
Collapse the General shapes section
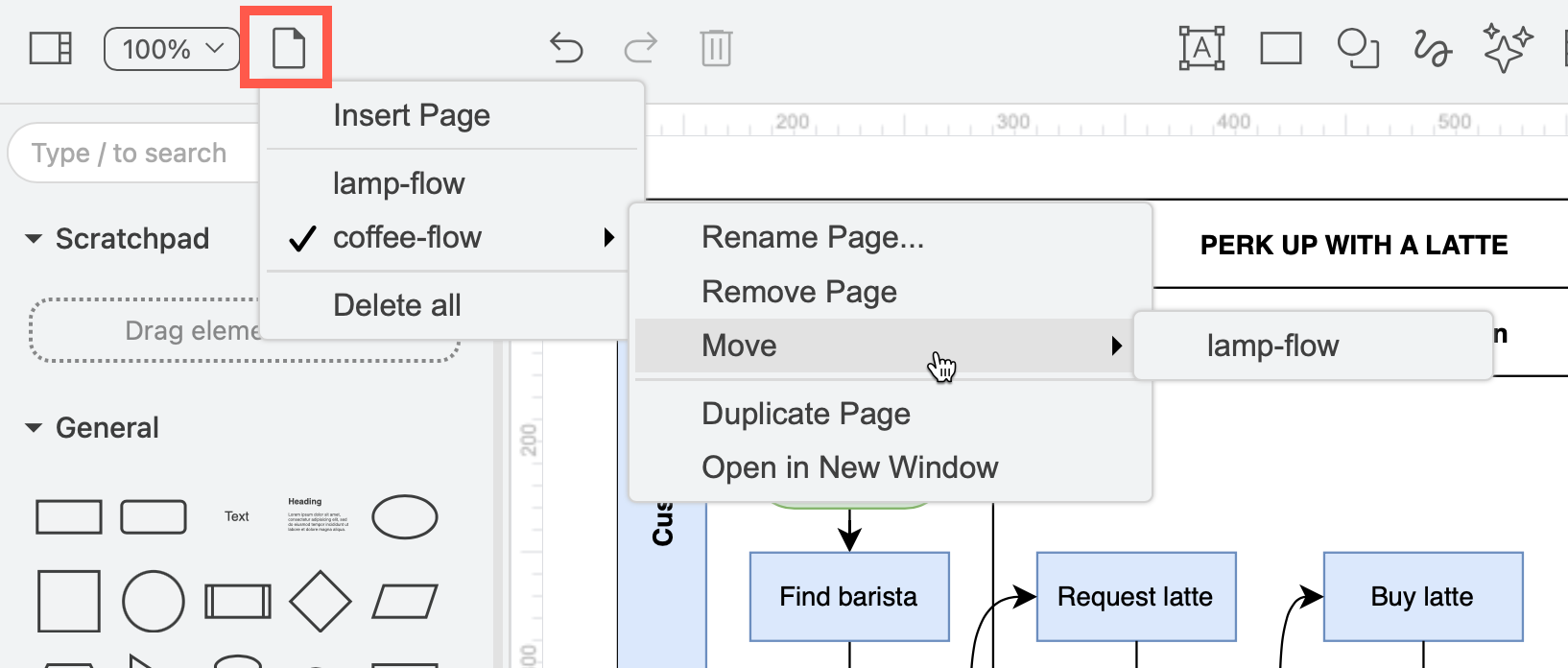click(x=92, y=428)
